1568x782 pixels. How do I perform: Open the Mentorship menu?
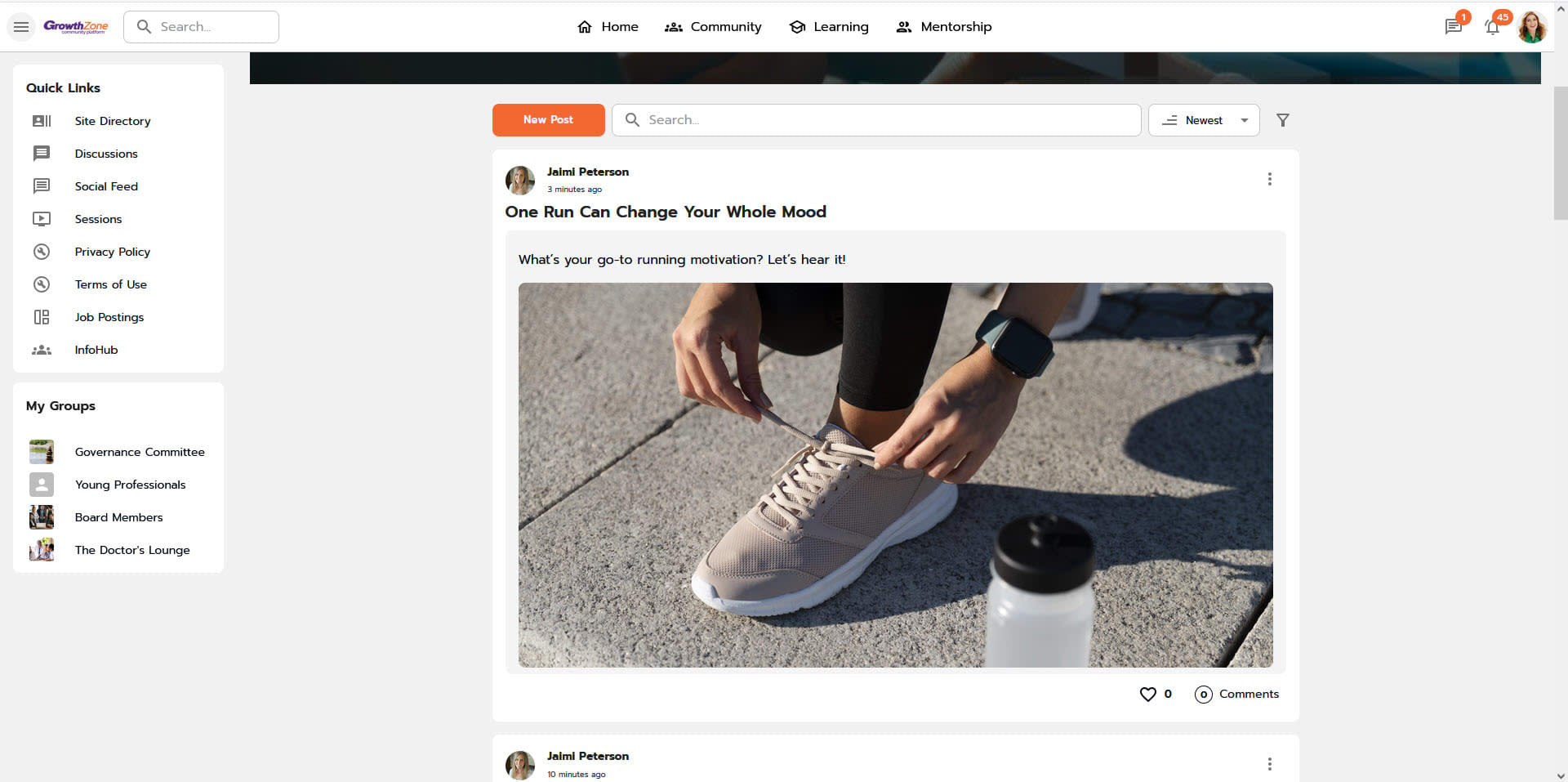[x=944, y=27]
